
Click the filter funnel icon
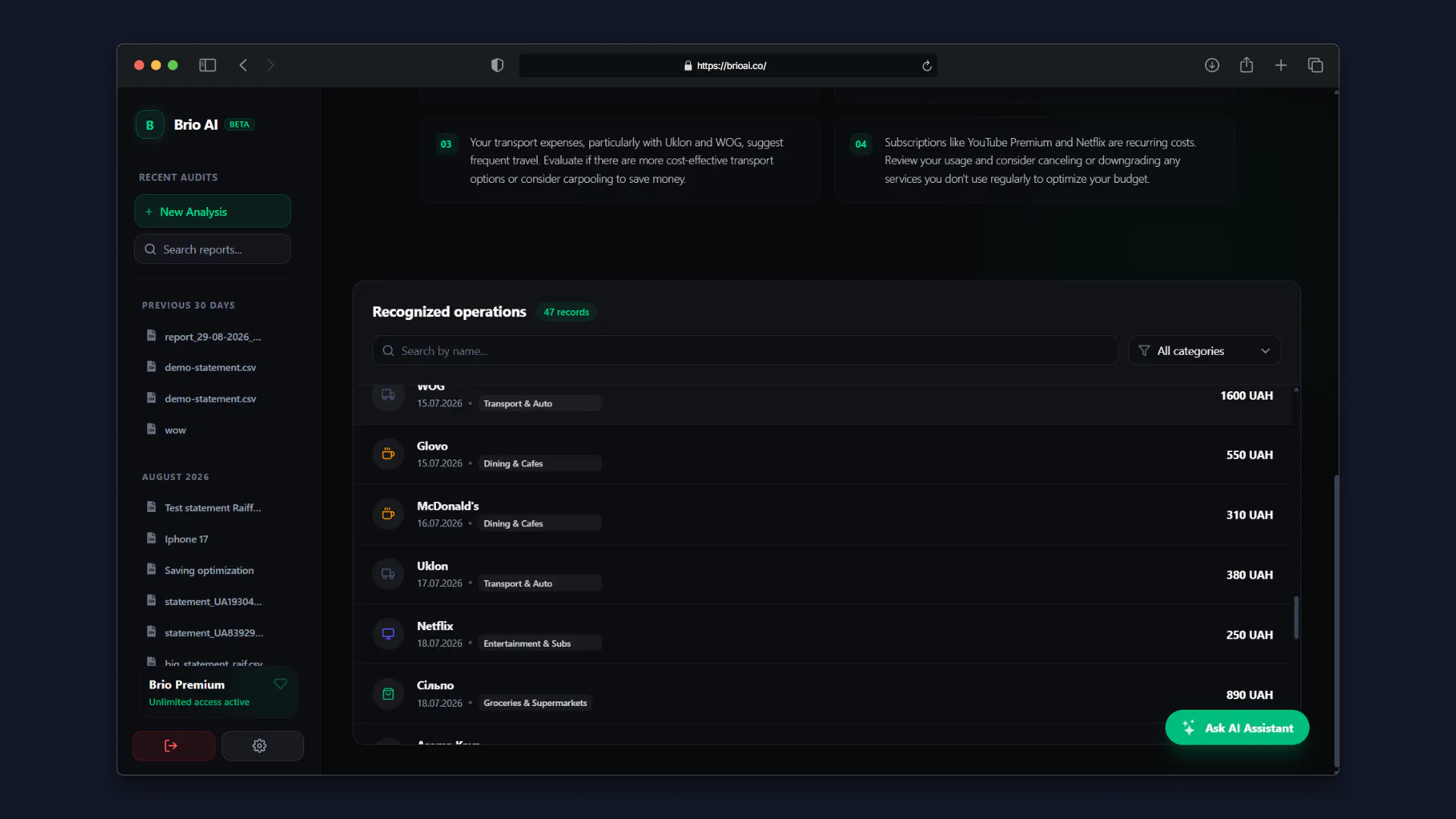pyautogui.click(x=1144, y=350)
